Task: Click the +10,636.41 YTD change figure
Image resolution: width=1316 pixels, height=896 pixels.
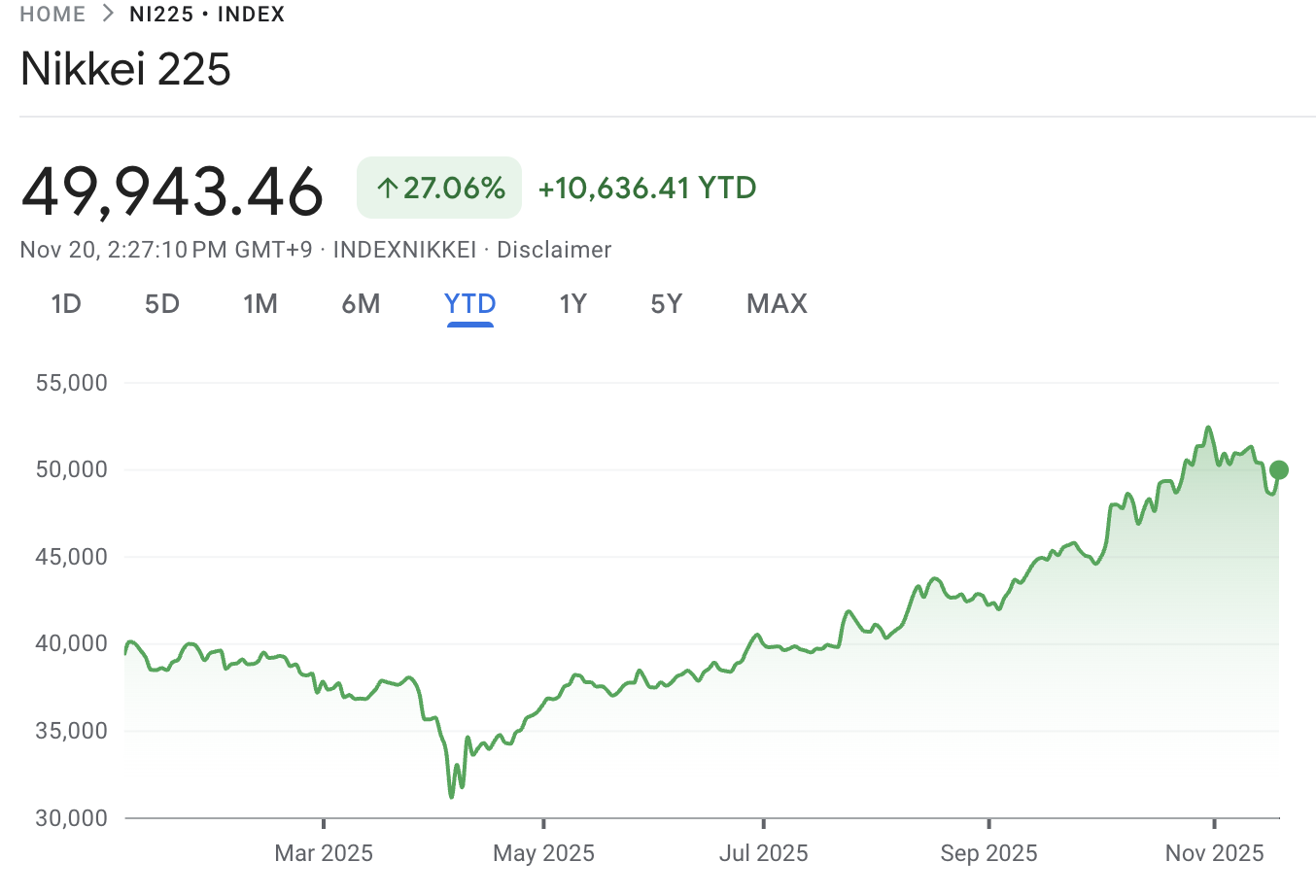Action: coord(645,188)
